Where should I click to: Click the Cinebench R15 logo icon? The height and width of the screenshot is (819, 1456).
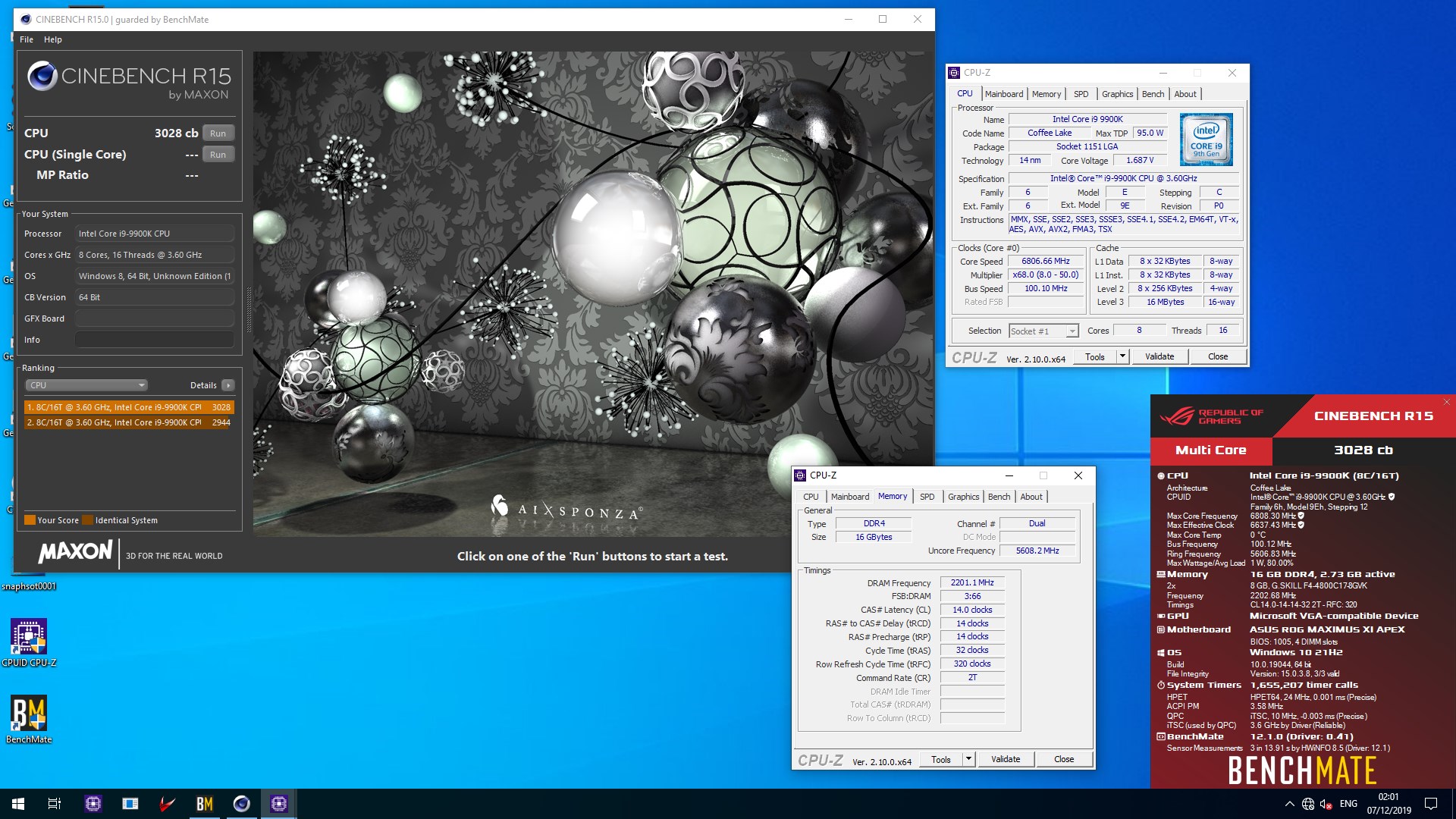pyautogui.click(x=42, y=76)
